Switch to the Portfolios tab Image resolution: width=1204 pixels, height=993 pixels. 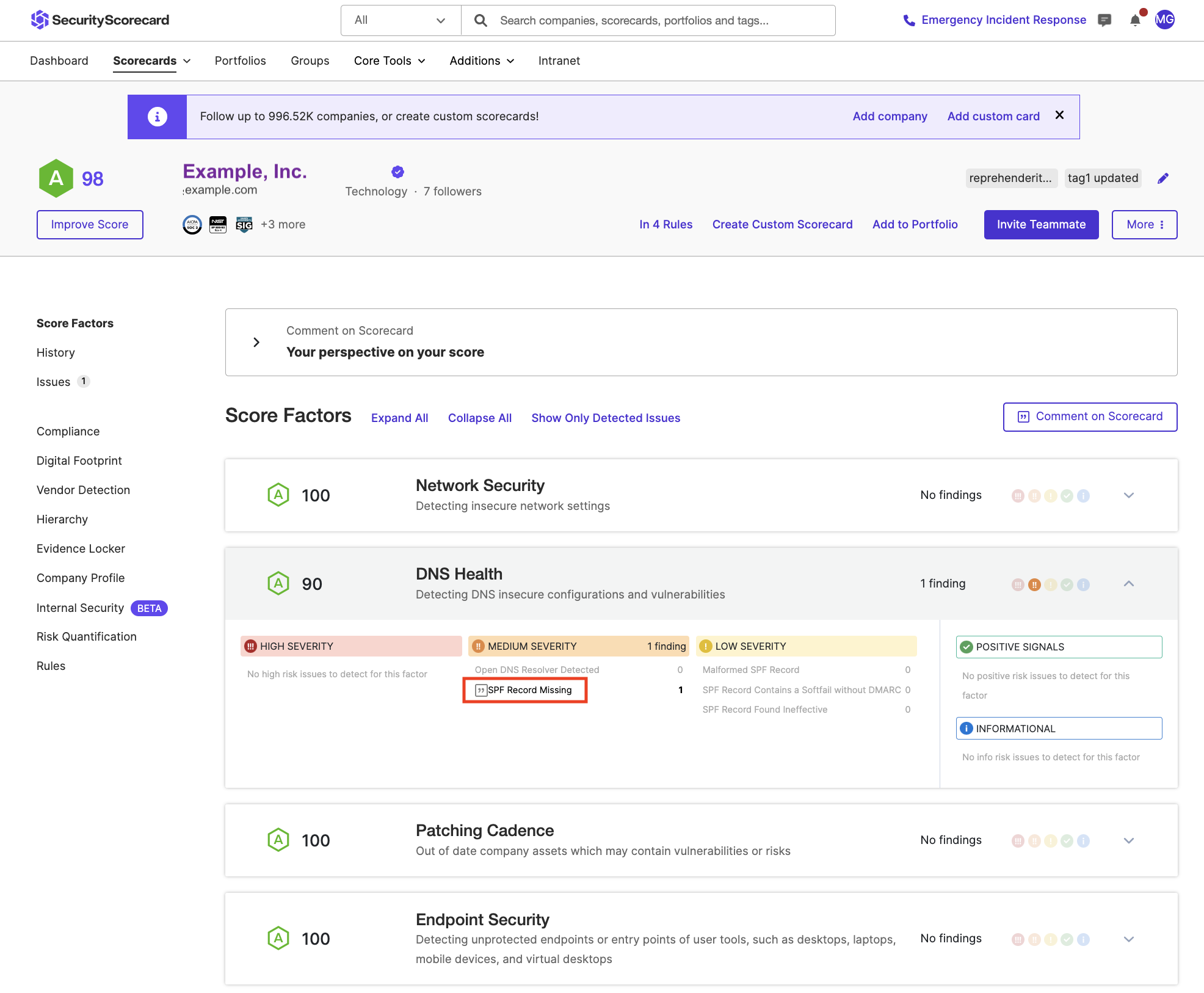[x=240, y=60]
